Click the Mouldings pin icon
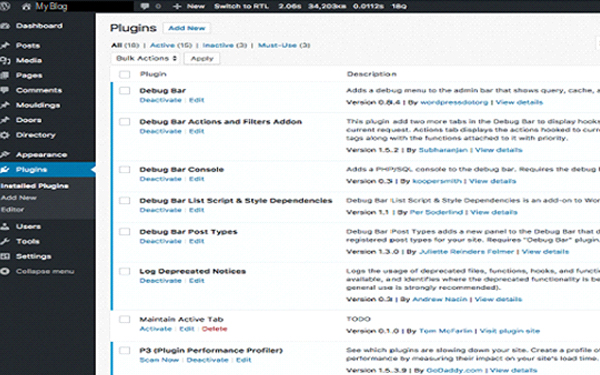Viewport: 600px width, 375px height. coord(5,105)
